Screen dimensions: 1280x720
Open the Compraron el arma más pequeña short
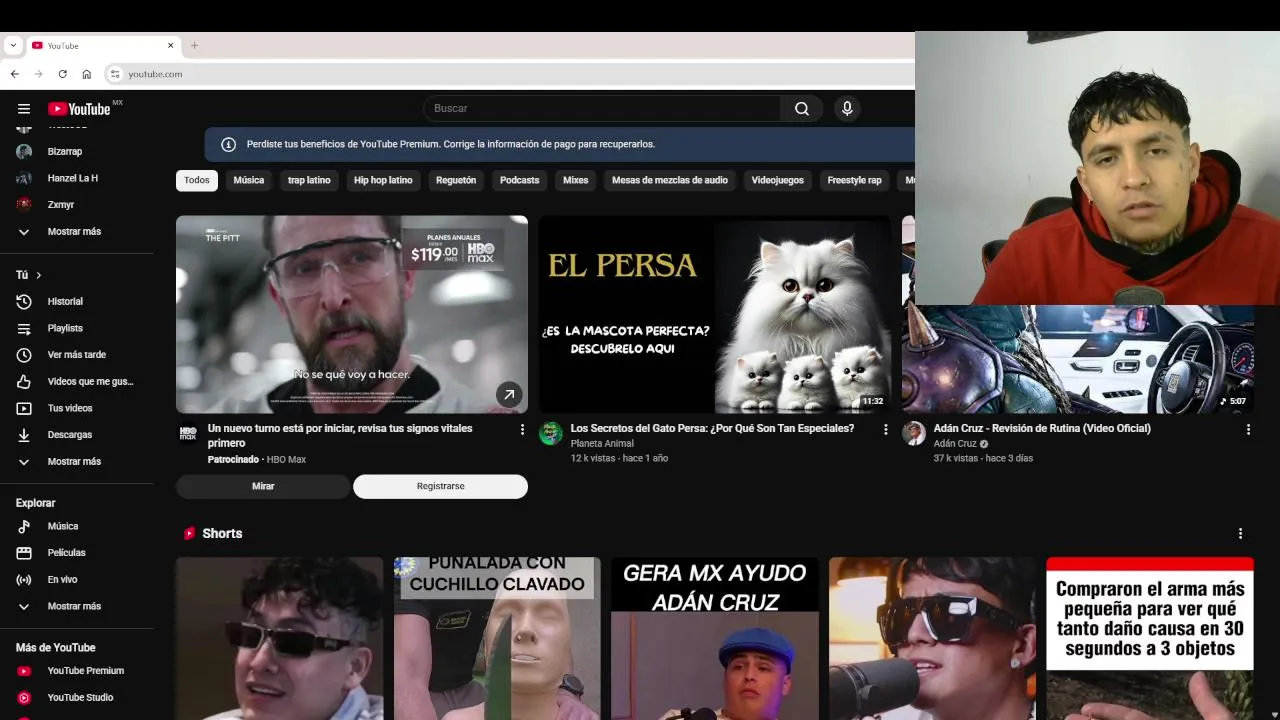point(1150,638)
